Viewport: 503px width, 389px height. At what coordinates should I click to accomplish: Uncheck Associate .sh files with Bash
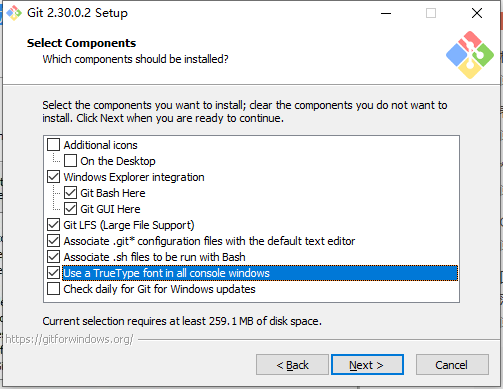[53, 257]
